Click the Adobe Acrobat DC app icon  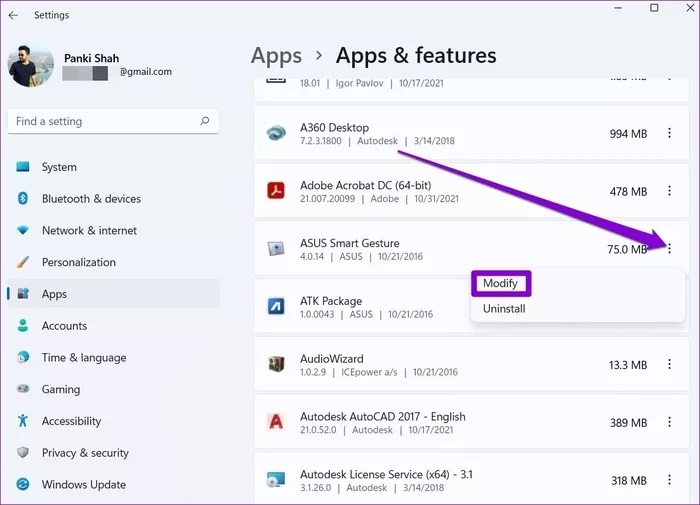276,191
